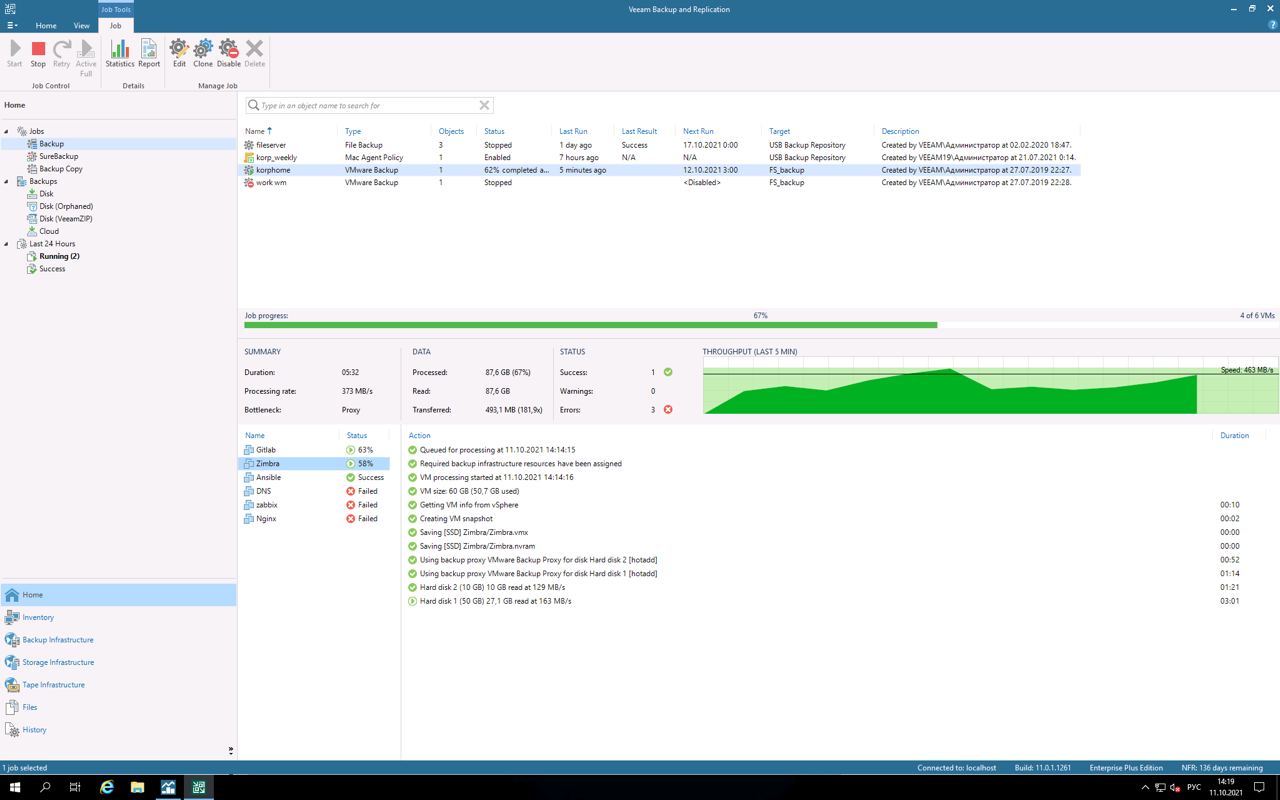Screen dimensions: 1280x800
Task: Collapse the Last 24 Hours node
Action: tap(6, 244)
